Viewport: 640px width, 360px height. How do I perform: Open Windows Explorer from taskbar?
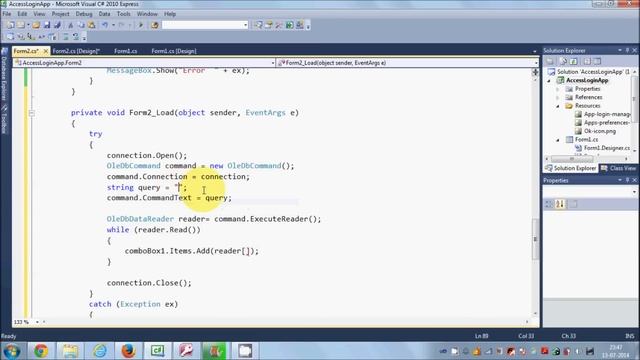click(70, 351)
